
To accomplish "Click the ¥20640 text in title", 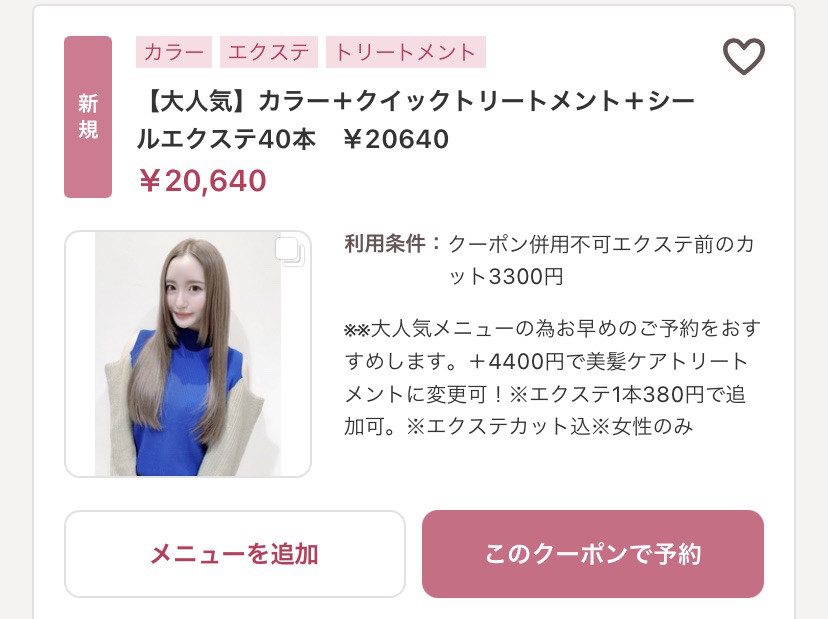I will 396,139.
